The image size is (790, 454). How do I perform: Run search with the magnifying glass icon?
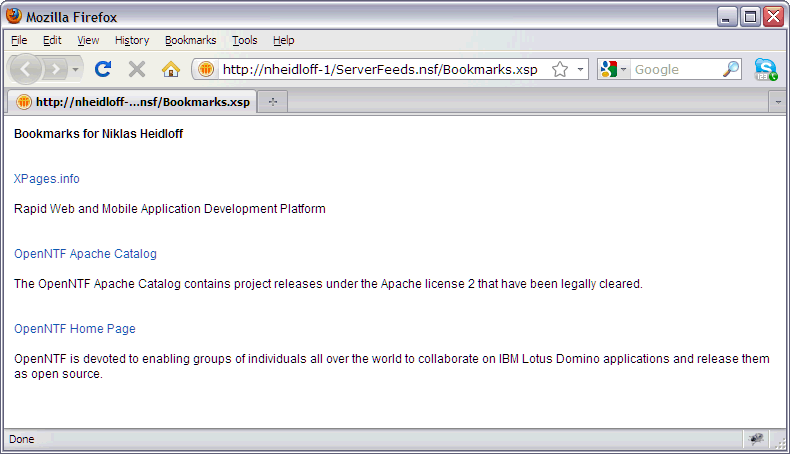coord(731,69)
